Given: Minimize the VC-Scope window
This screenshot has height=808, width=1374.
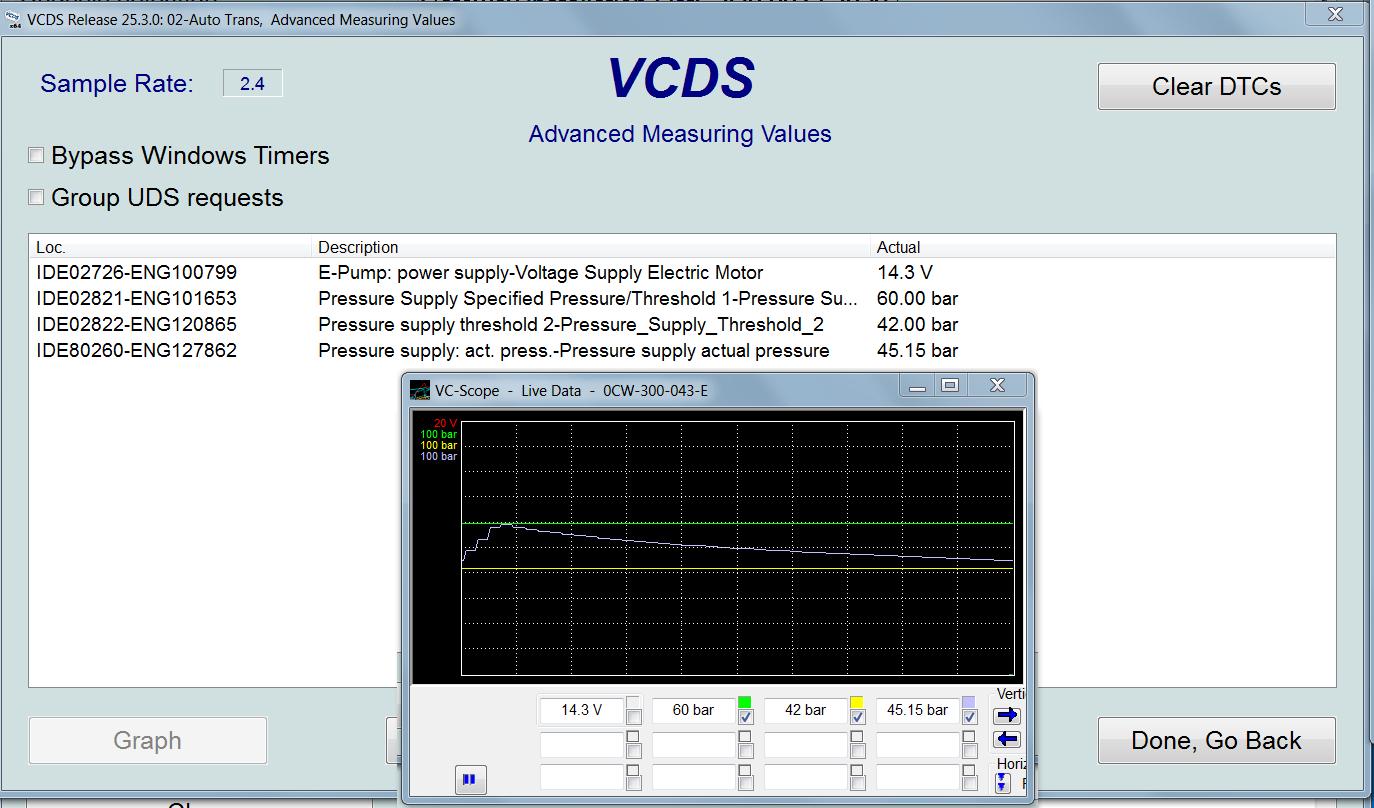Looking at the screenshot, I should pos(918,386).
